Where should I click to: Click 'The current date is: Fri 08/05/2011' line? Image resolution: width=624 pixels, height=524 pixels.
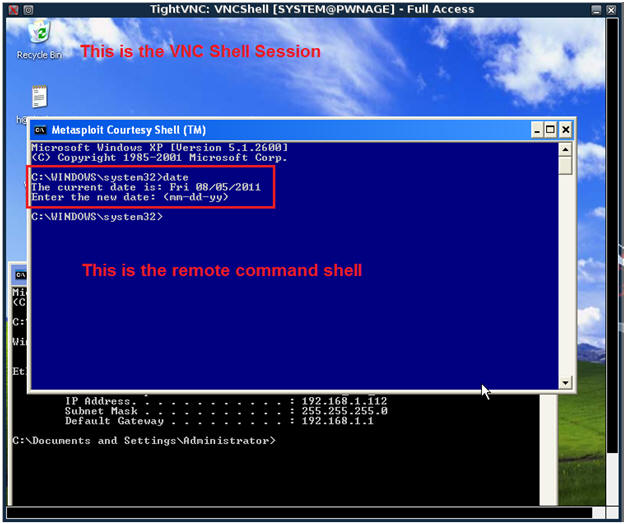146,187
